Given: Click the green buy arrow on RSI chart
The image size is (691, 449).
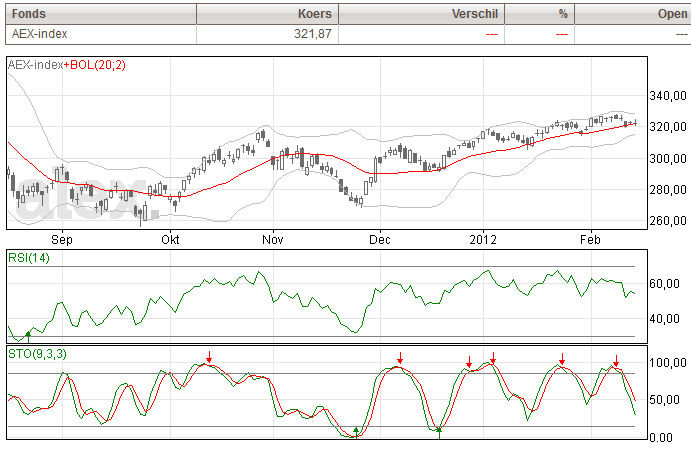Looking at the screenshot, I should point(29,337).
